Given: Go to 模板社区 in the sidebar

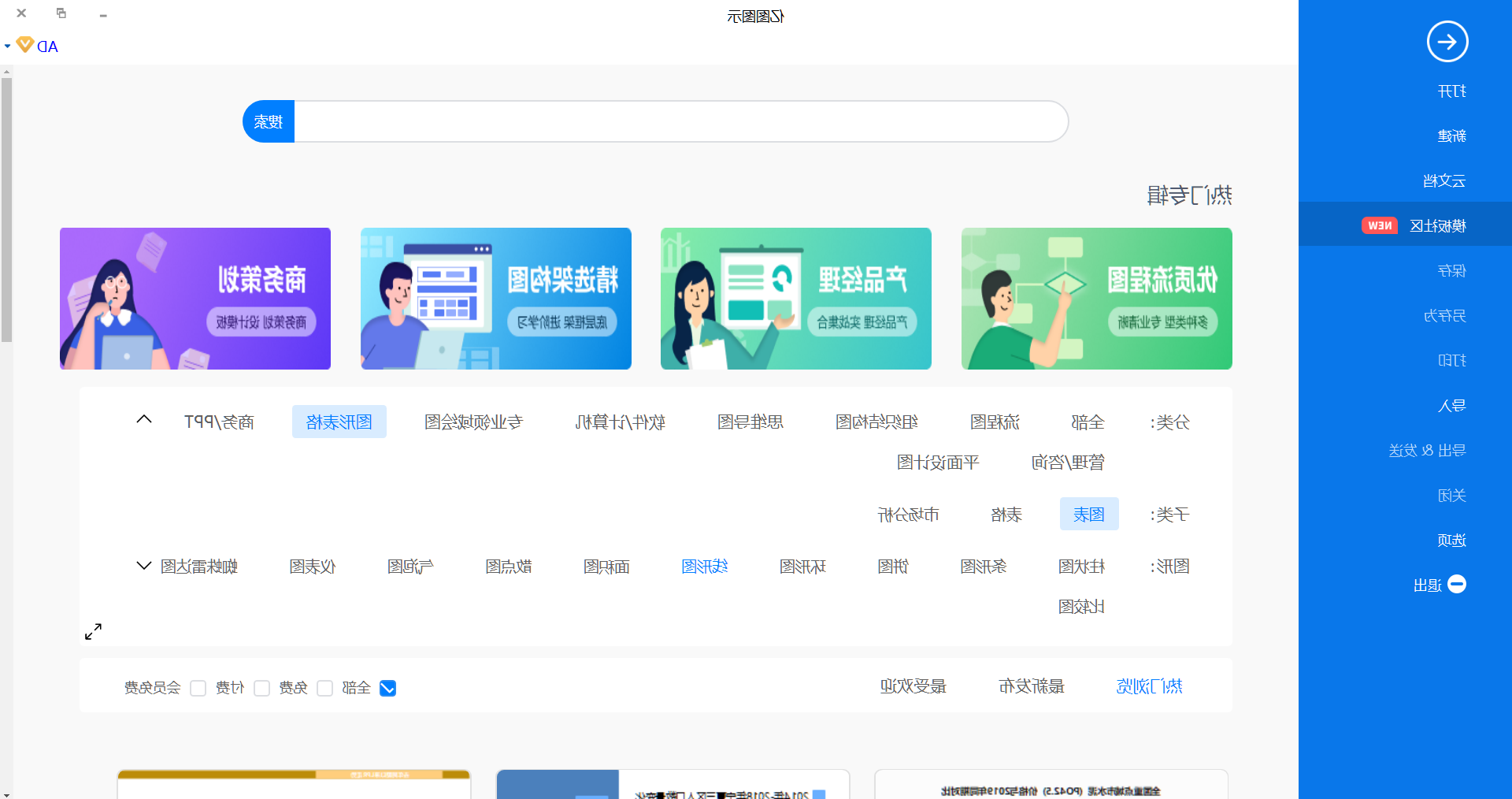Looking at the screenshot, I should point(1438,225).
